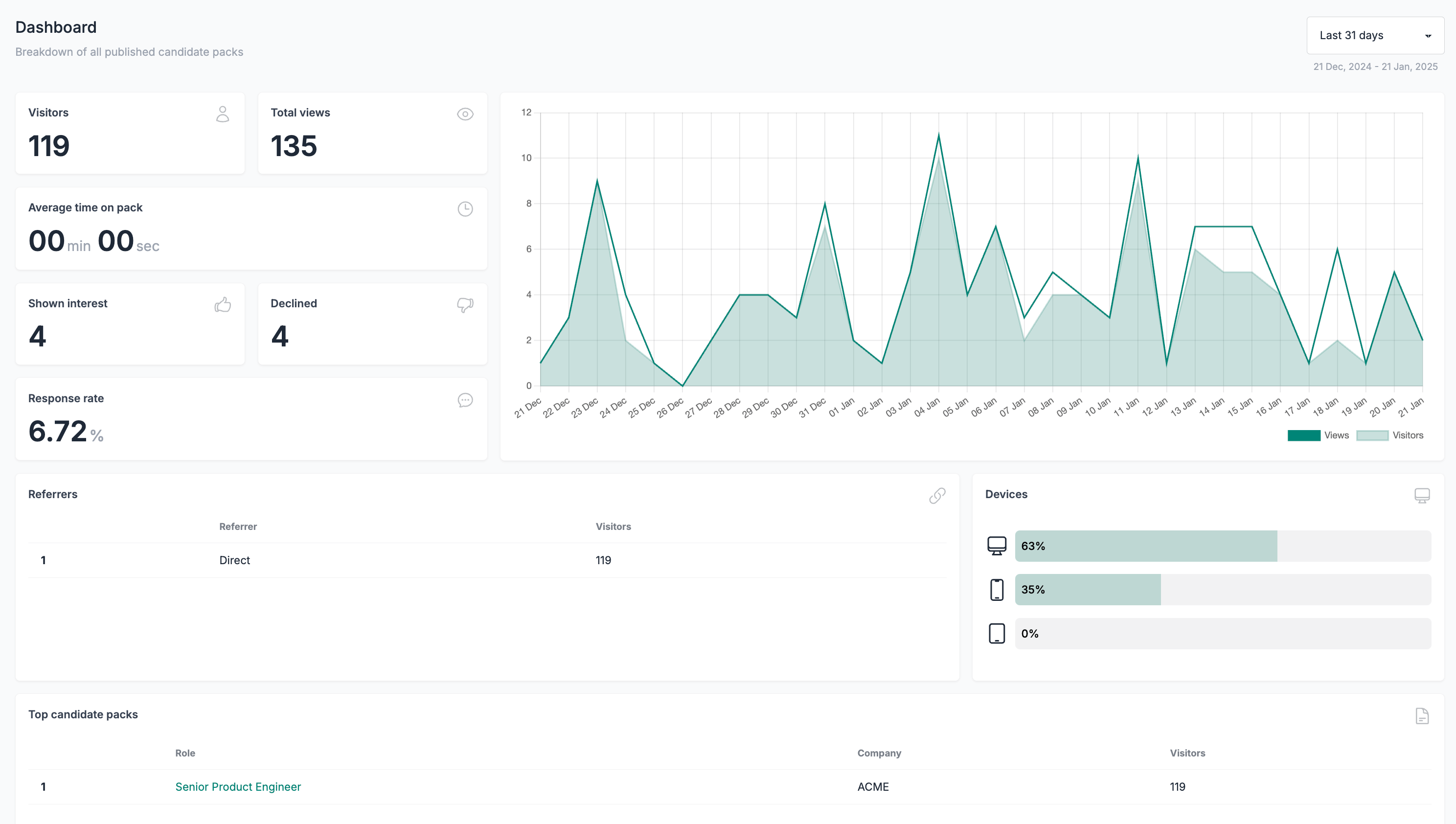Click the speech bubble icon on Response rate card
This screenshot has width=1456, height=824.
465,400
